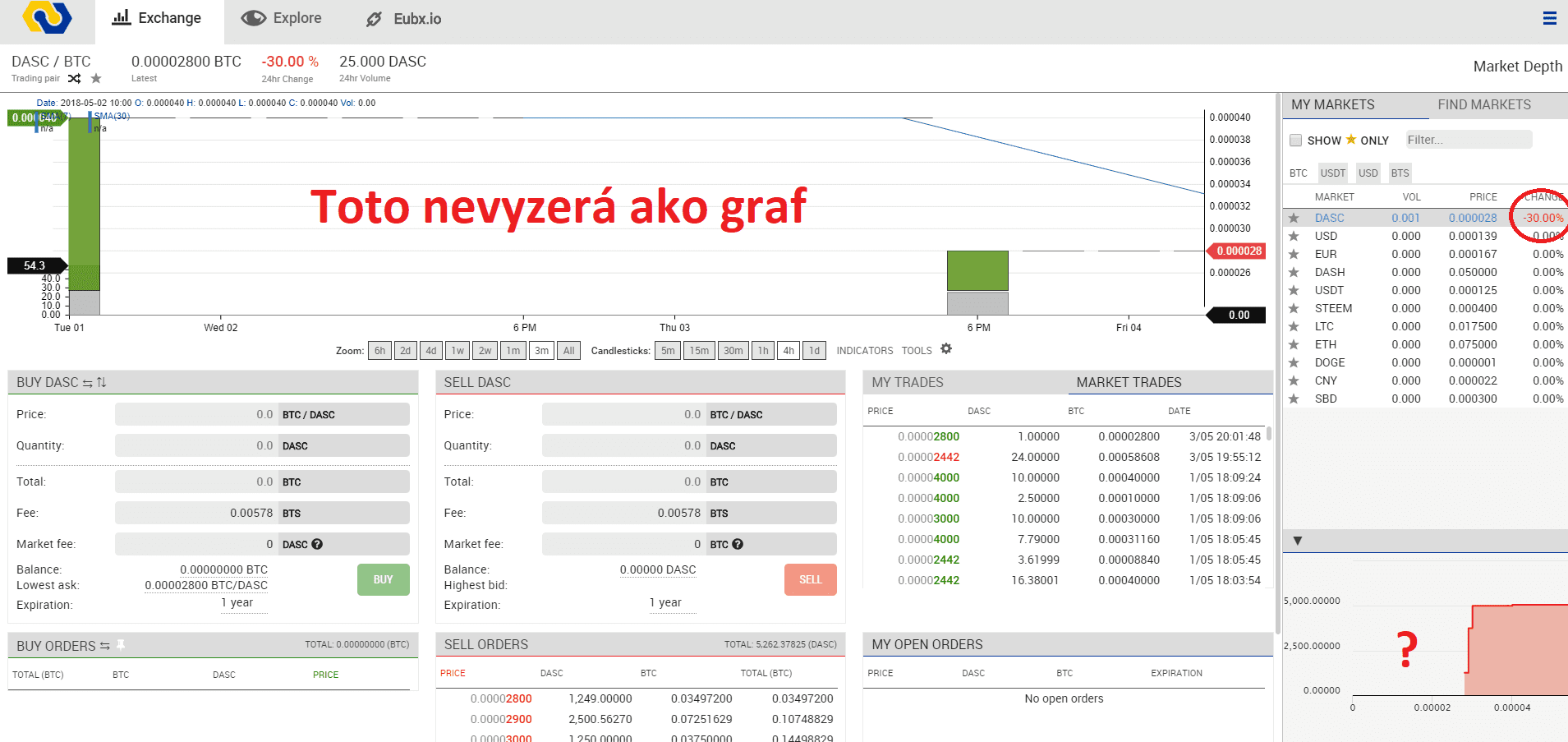Open the hamburger menu in top right

1549,18
